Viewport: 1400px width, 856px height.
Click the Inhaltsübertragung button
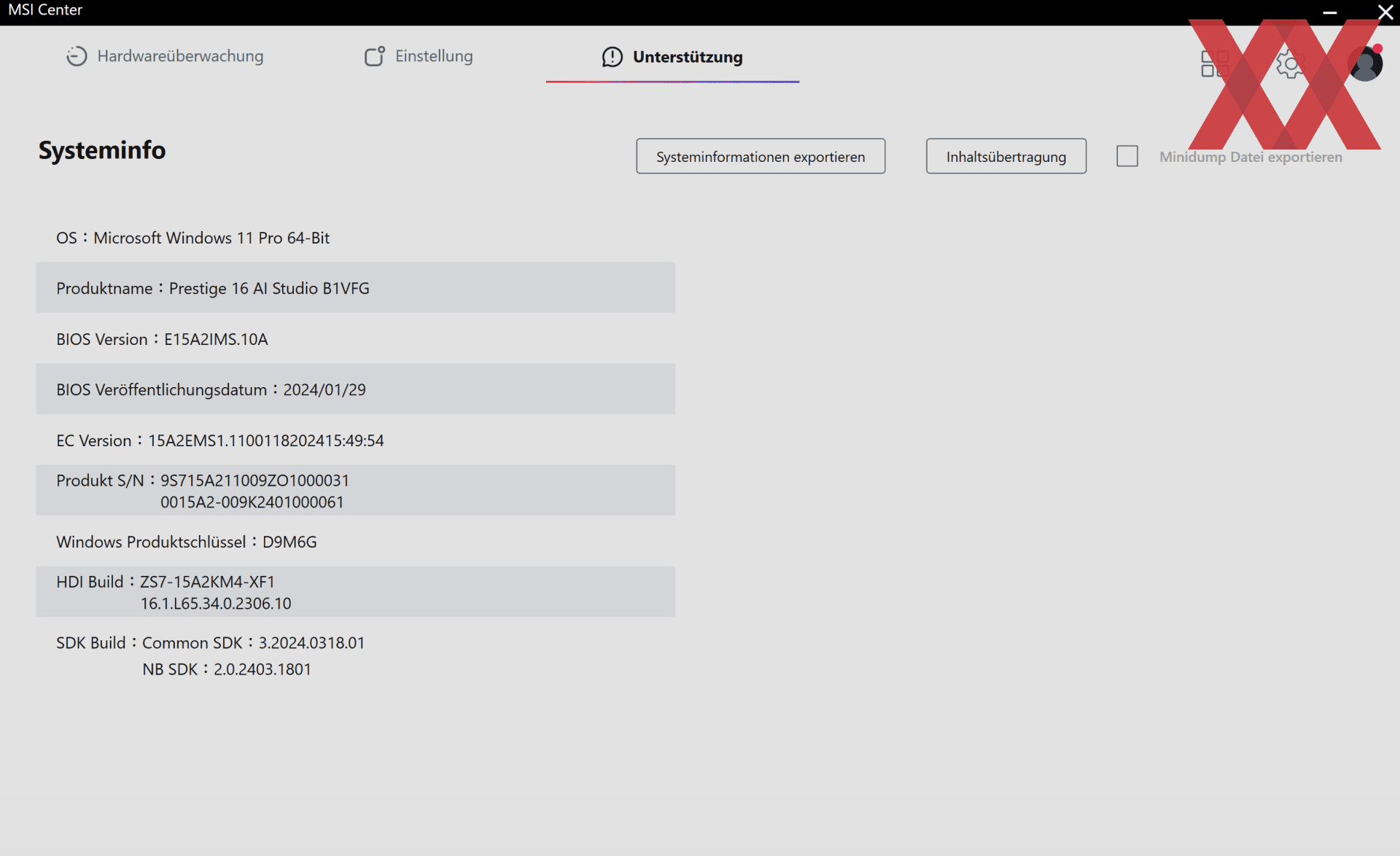click(1006, 156)
